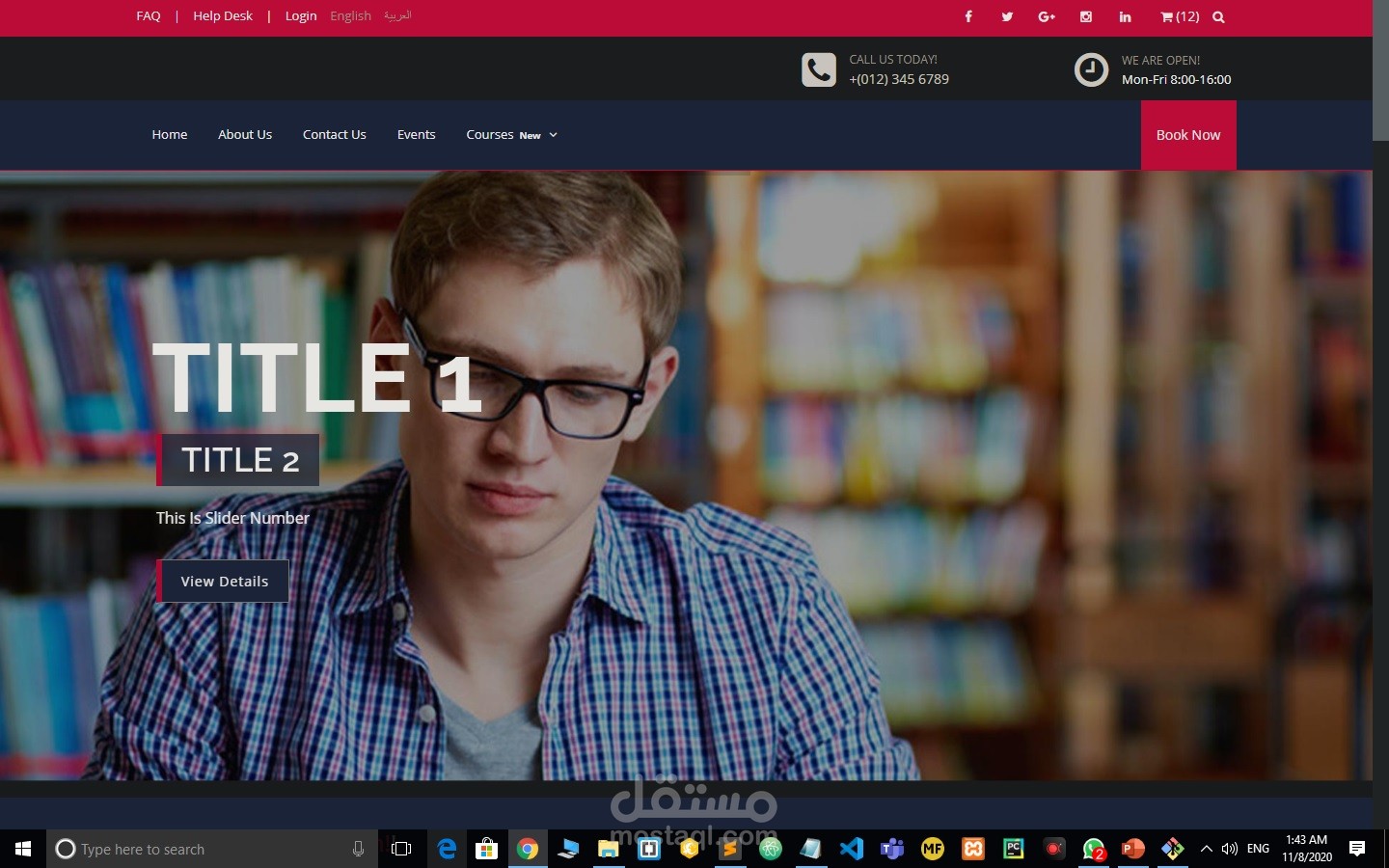Viewport: 1389px width, 868px height.
Task: Open the FAQ link
Action: coord(149,16)
